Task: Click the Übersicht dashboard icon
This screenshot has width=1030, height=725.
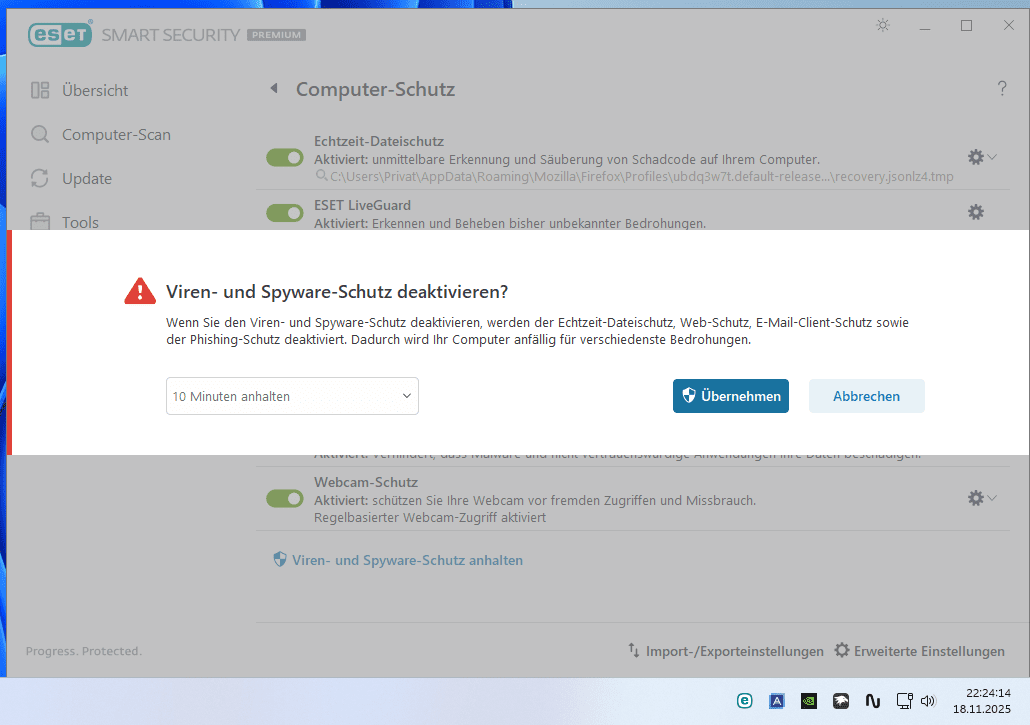Action: pos(40,90)
